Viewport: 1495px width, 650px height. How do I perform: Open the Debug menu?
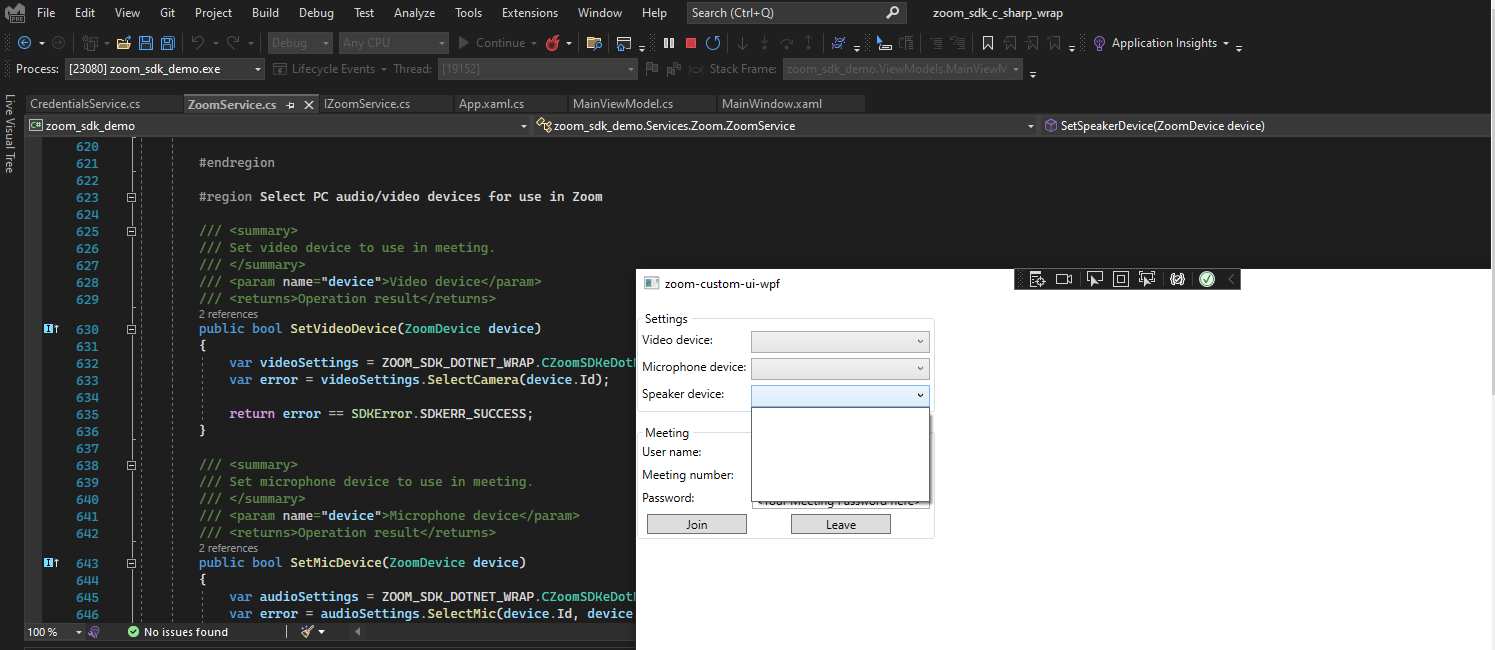tap(316, 13)
